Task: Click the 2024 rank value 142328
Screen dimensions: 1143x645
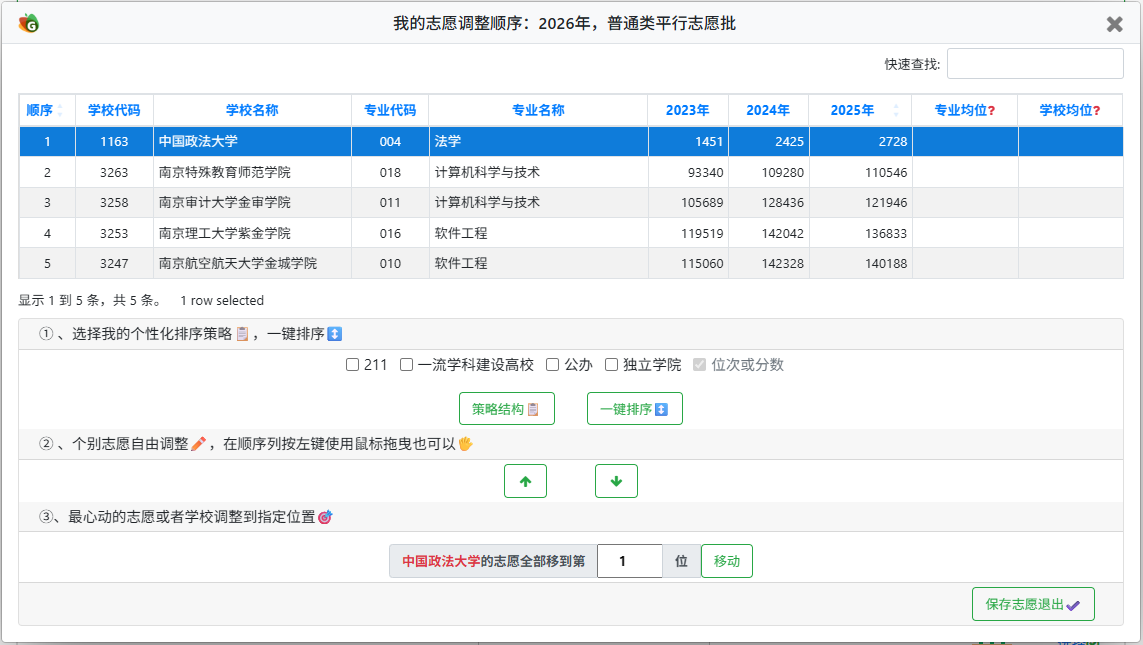Action: click(x=782, y=263)
